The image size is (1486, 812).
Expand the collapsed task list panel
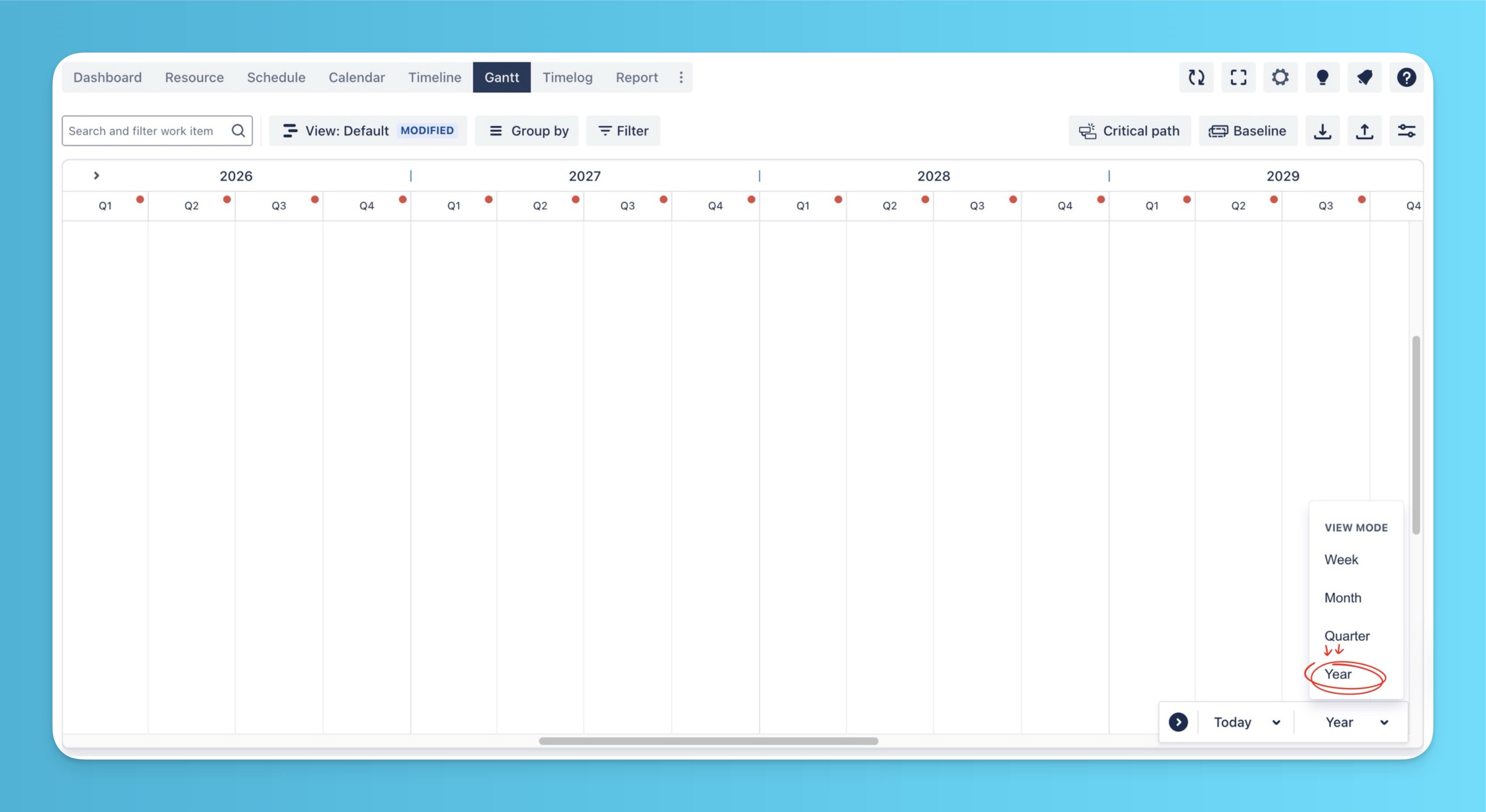pos(96,175)
